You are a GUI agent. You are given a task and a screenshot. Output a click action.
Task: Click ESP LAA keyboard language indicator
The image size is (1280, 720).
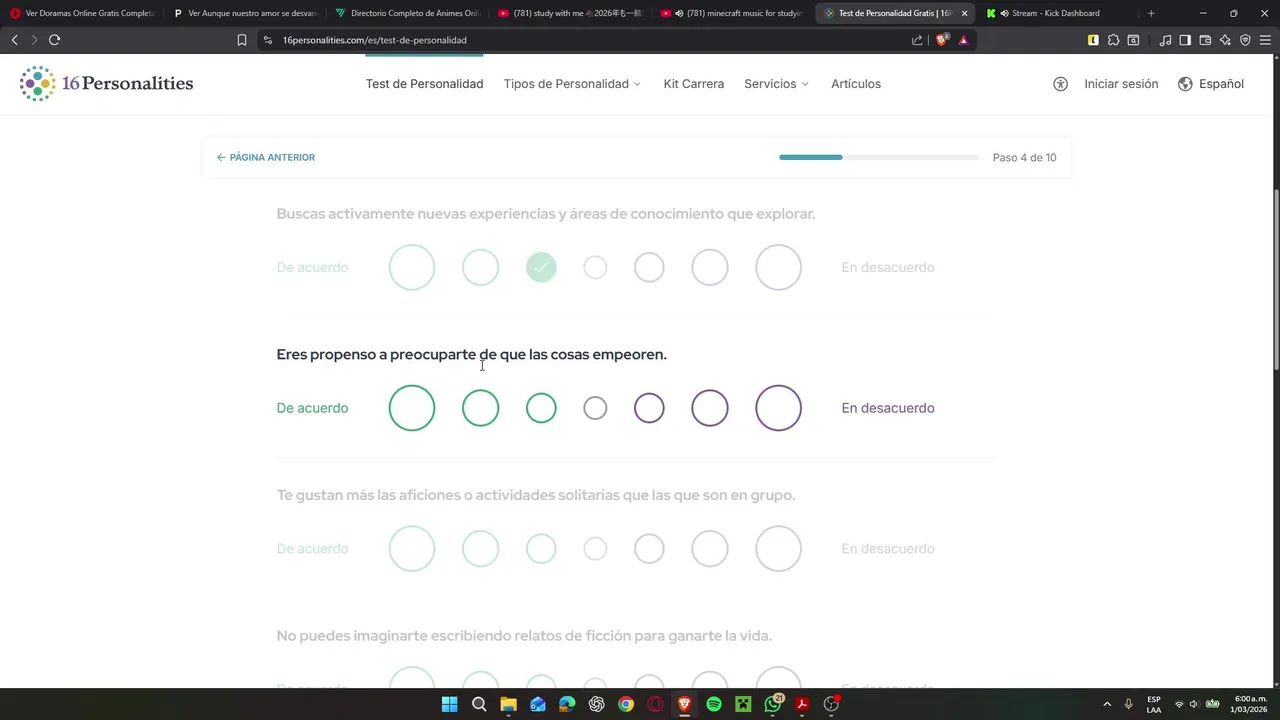coord(1154,704)
